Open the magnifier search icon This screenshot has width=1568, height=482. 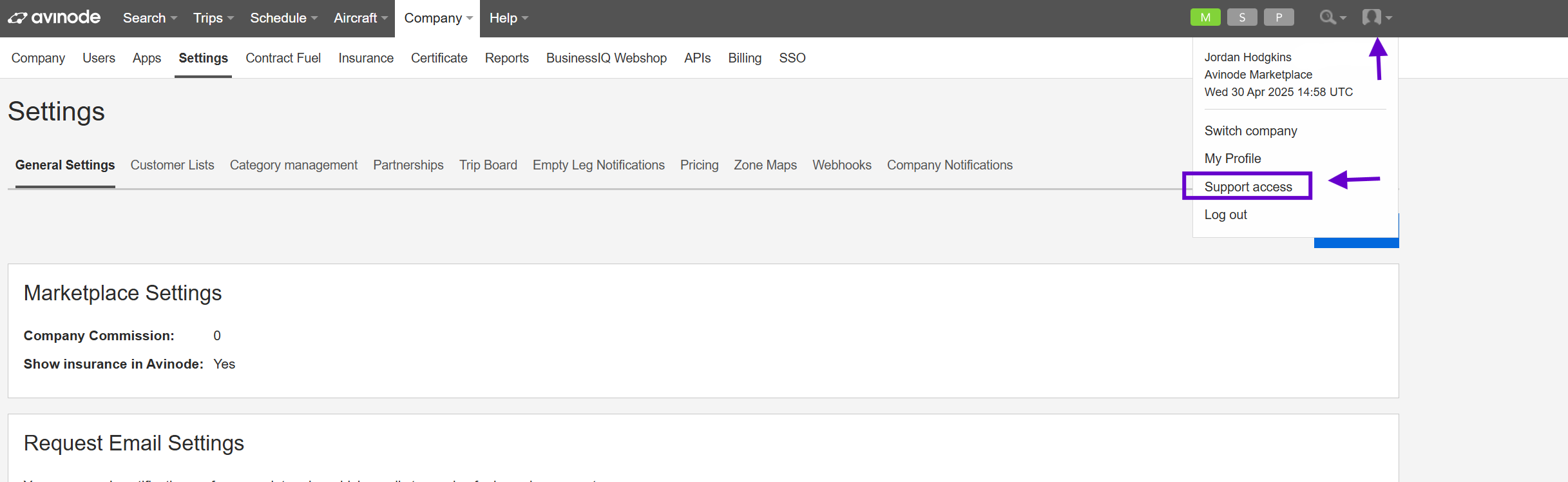click(x=1332, y=17)
